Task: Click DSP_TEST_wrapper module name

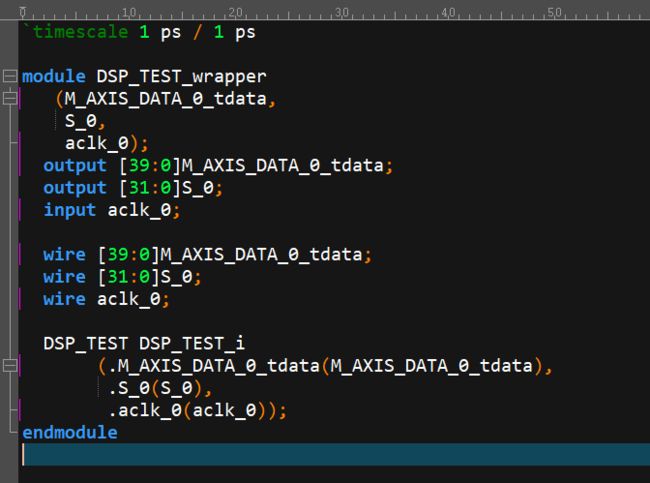Action: click(181, 77)
